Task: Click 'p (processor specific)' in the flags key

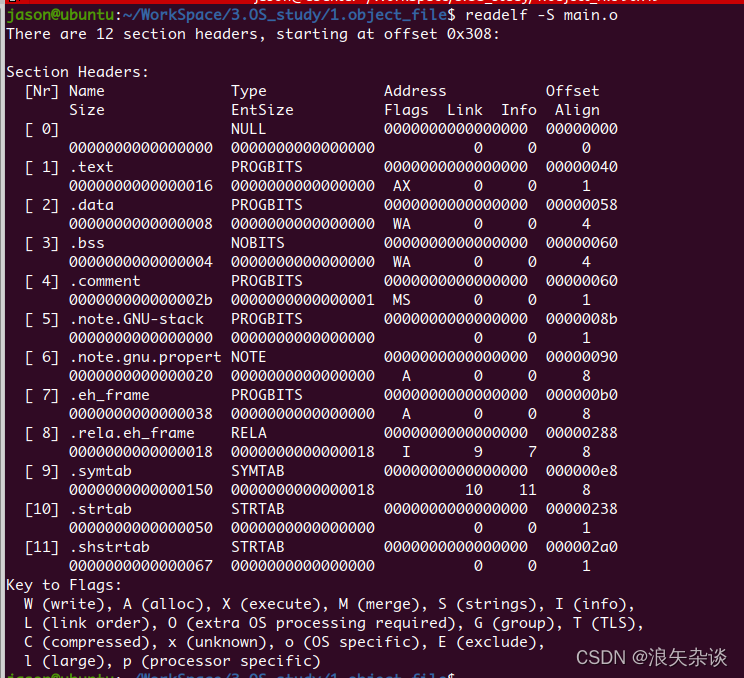Action: tap(222, 661)
